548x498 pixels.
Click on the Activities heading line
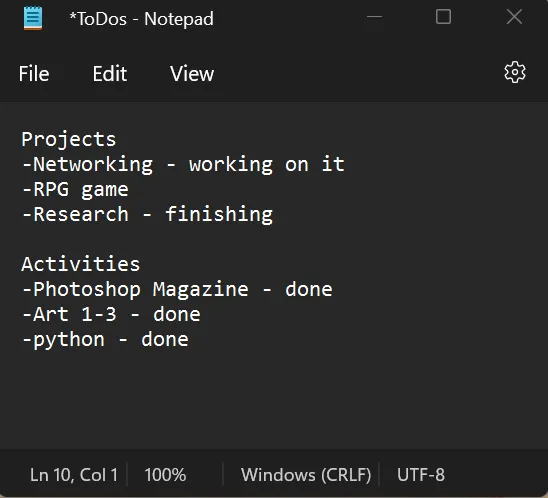point(80,264)
